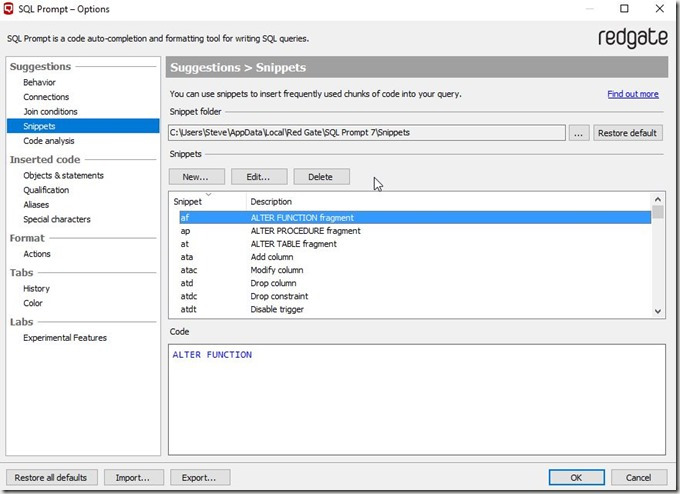
Task: Open the Behavior options page
Action: point(39,82)
